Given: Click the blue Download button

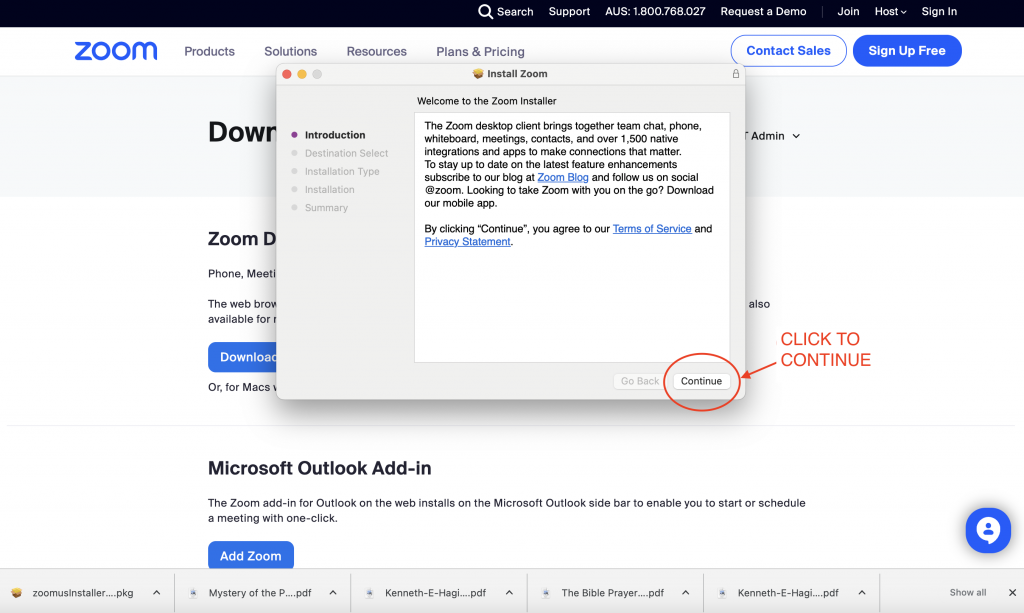Looking at the screenshot, I should [x=243, y=357].
